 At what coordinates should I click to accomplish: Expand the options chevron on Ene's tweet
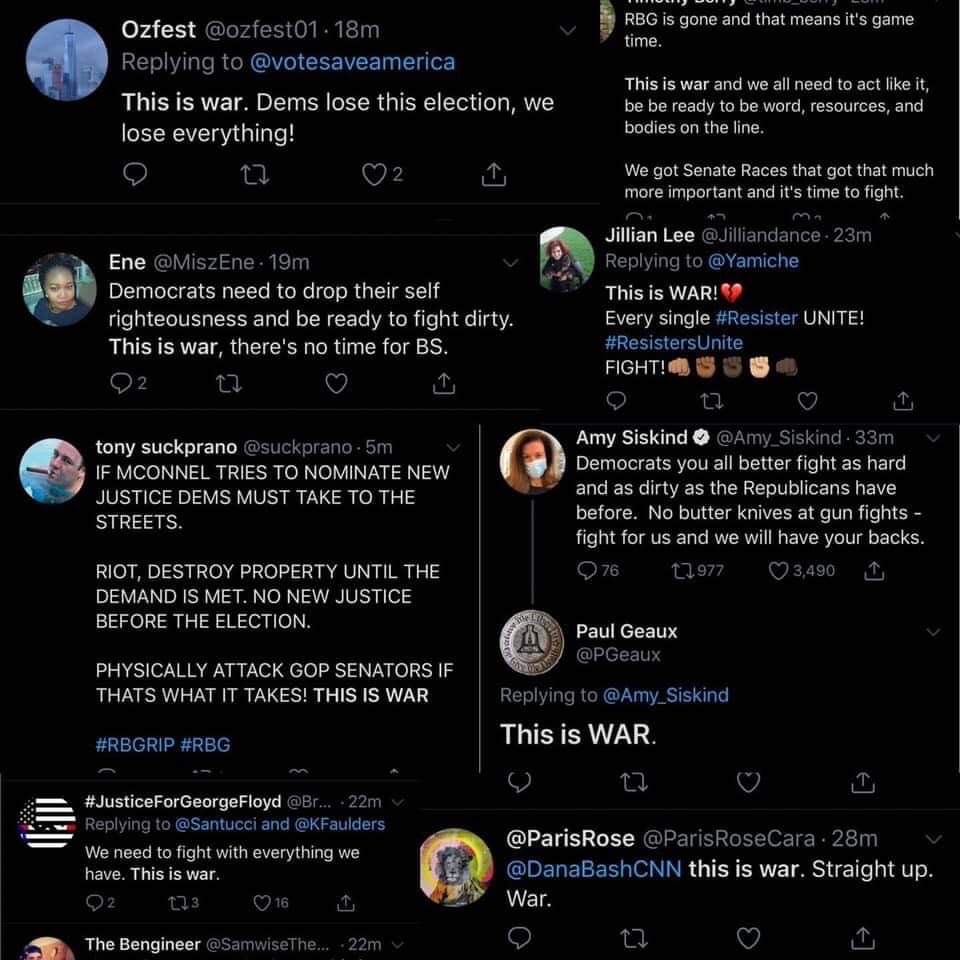(510, 263)
